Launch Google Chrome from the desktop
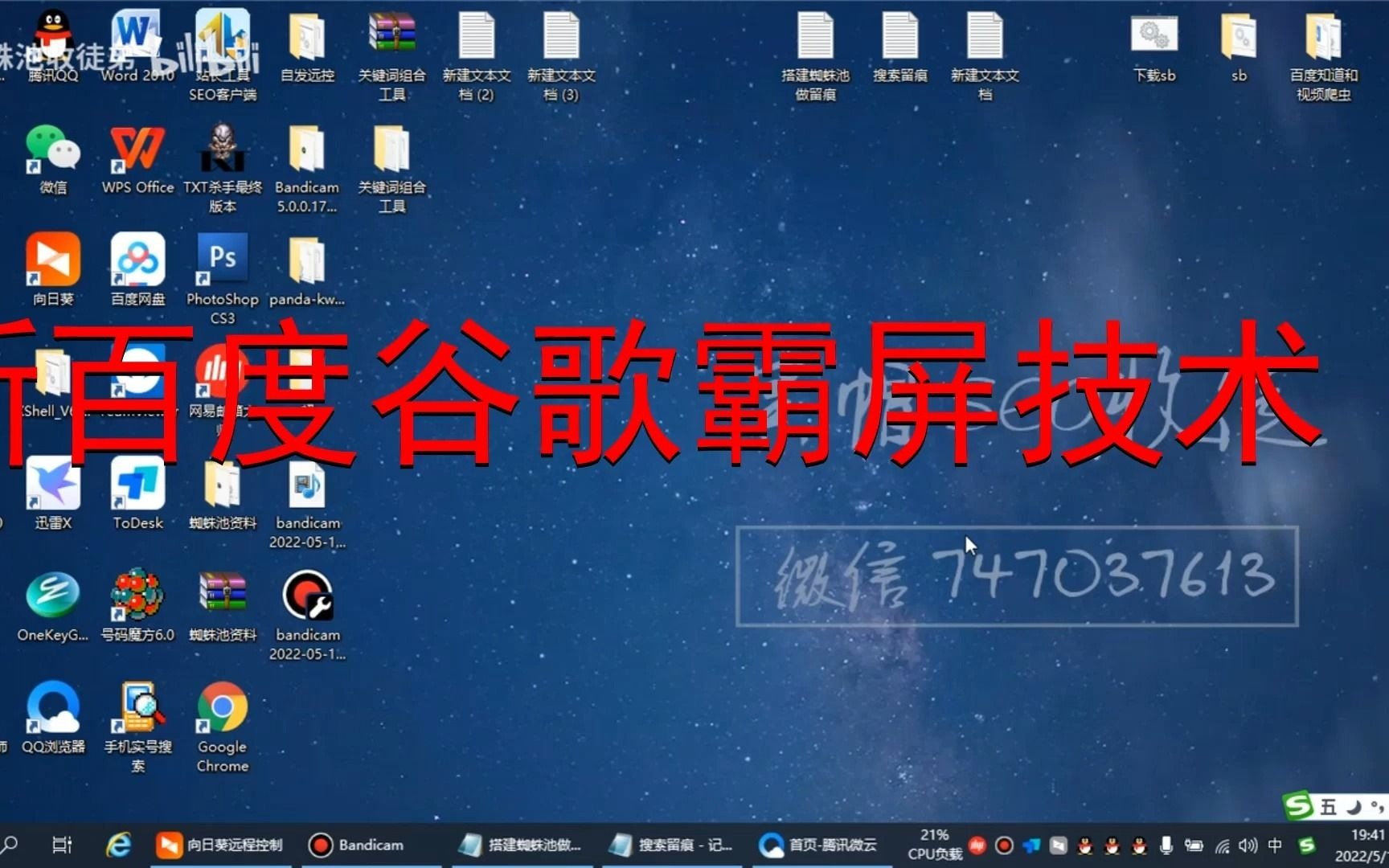Viewport: 1389px width, 868px height. [223, 727]
